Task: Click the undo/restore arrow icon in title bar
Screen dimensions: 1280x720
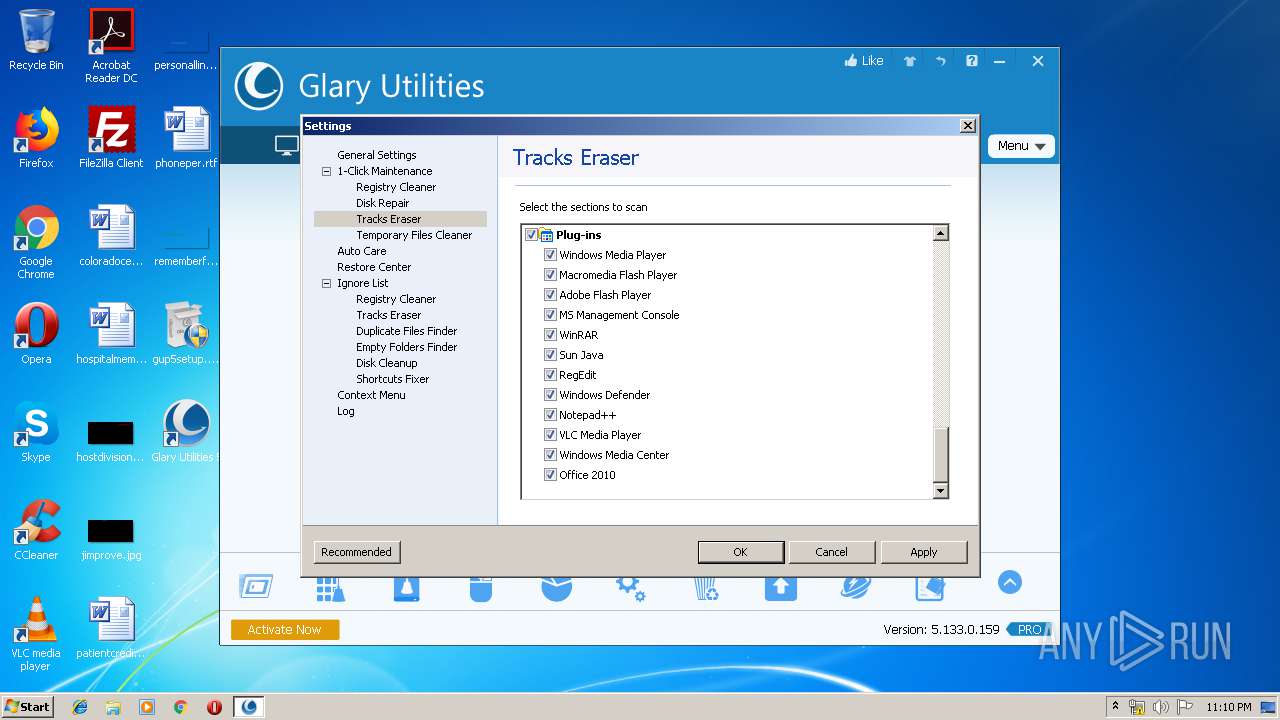Action: click(x=940, y=61)
